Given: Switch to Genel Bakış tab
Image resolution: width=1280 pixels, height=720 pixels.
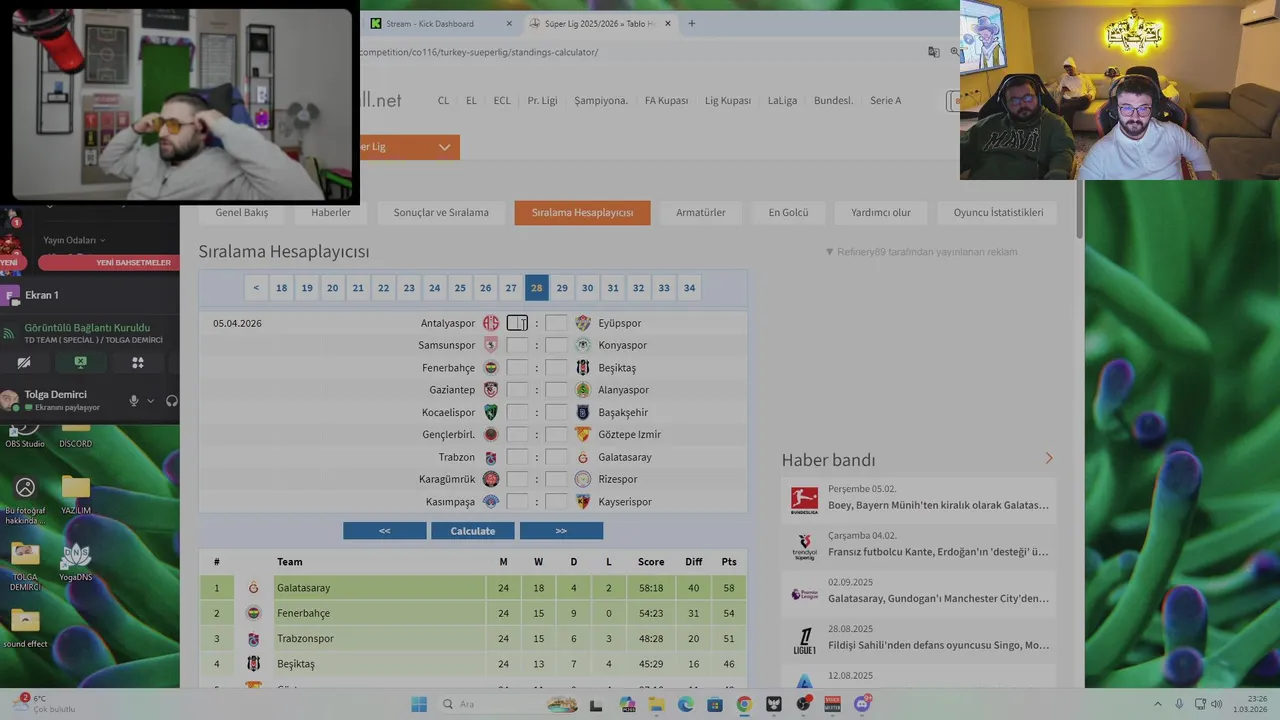Looking at the screenshot, I should pos(241,212).
